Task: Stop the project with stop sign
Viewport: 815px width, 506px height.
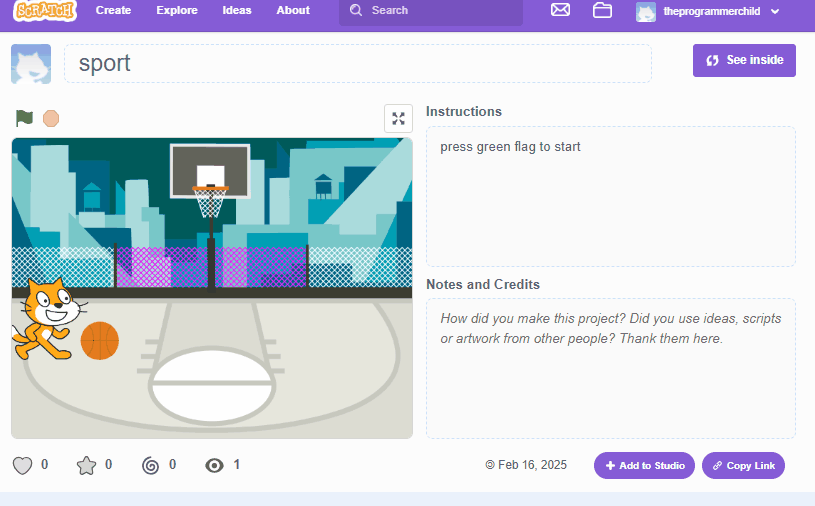Action: tap(51, 118)
